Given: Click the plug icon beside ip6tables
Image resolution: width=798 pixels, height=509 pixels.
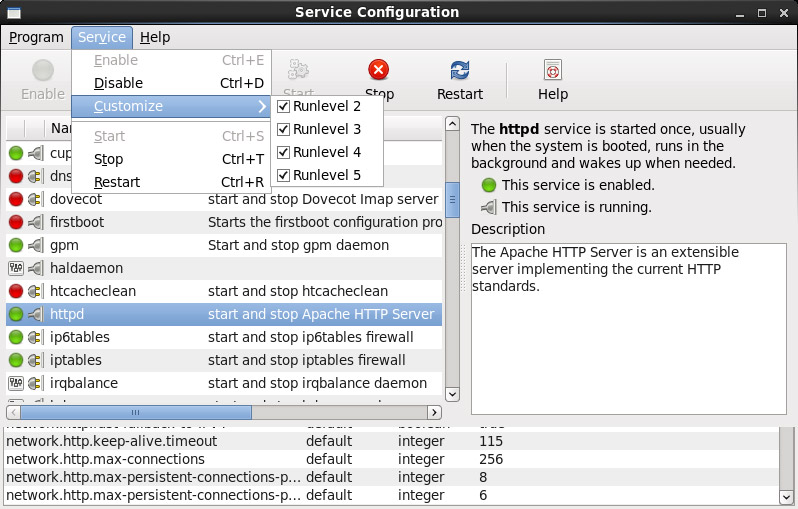Looking at the screenshot, I should (x=35, y=337).
